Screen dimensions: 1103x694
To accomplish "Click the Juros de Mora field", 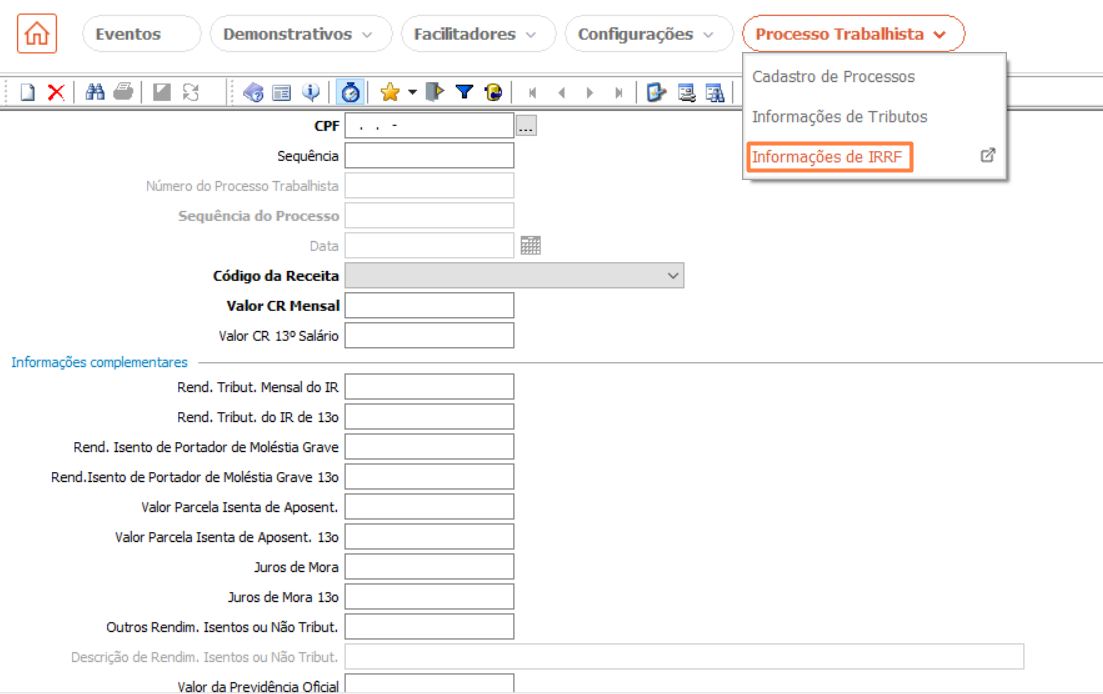I will 429,567.
